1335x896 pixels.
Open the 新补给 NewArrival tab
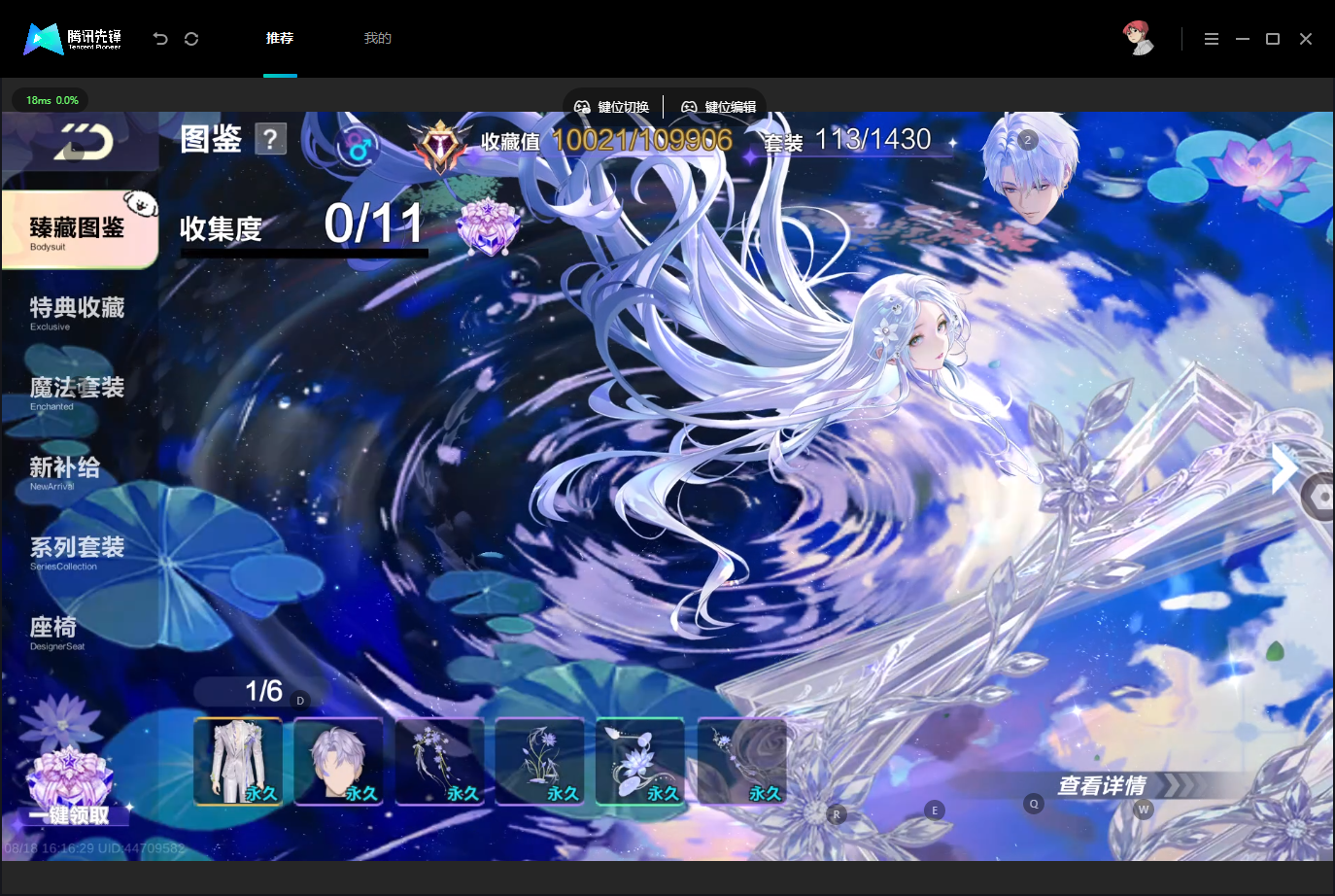[65, 471]
